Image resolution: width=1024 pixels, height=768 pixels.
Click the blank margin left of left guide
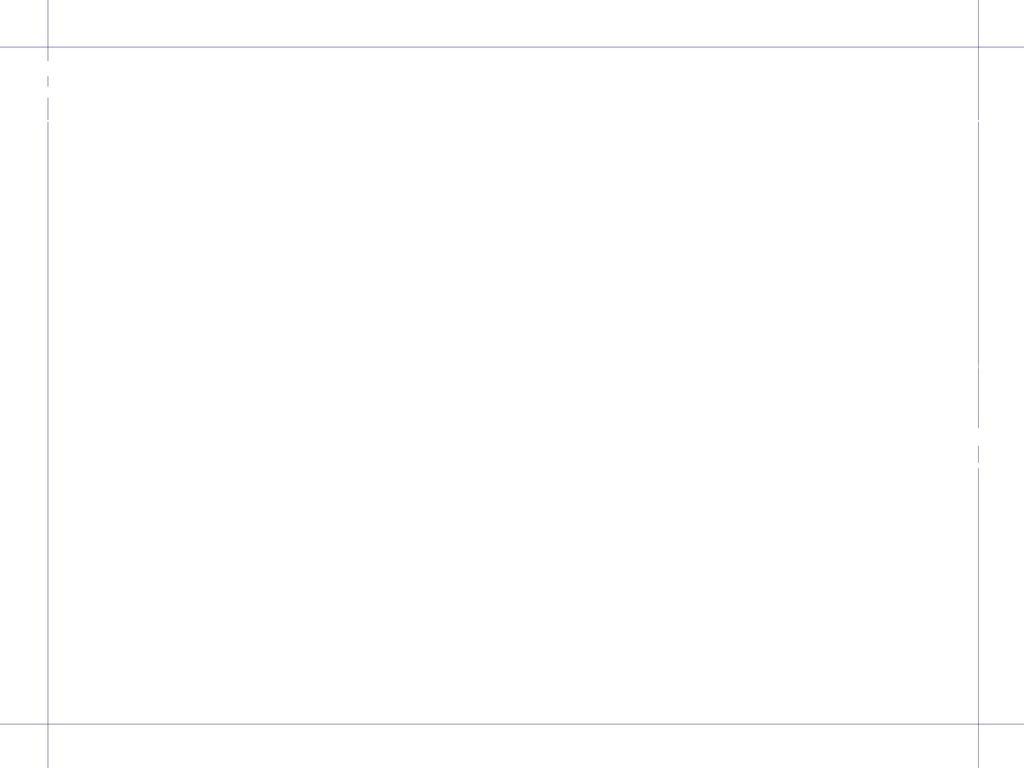click(23, 385)
